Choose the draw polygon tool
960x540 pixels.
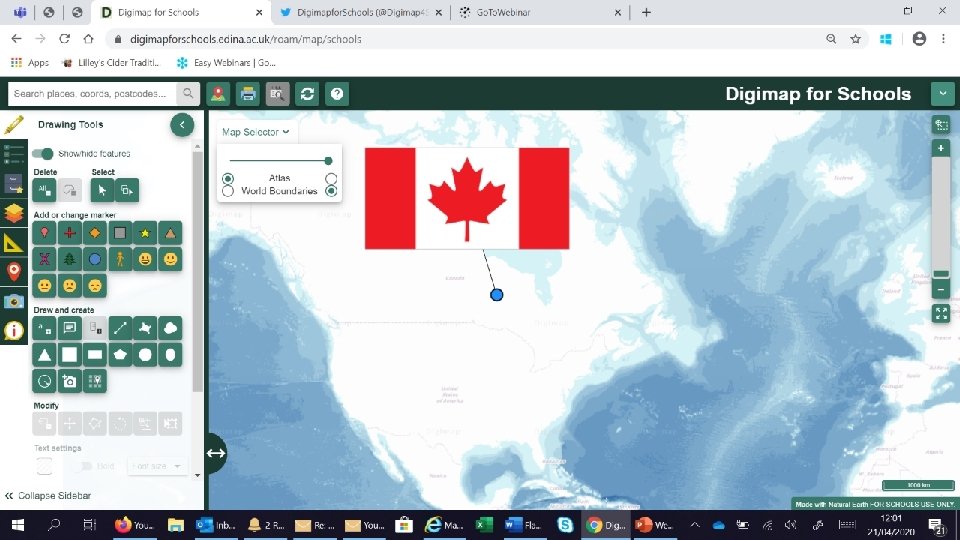click(x=145, y=328)
